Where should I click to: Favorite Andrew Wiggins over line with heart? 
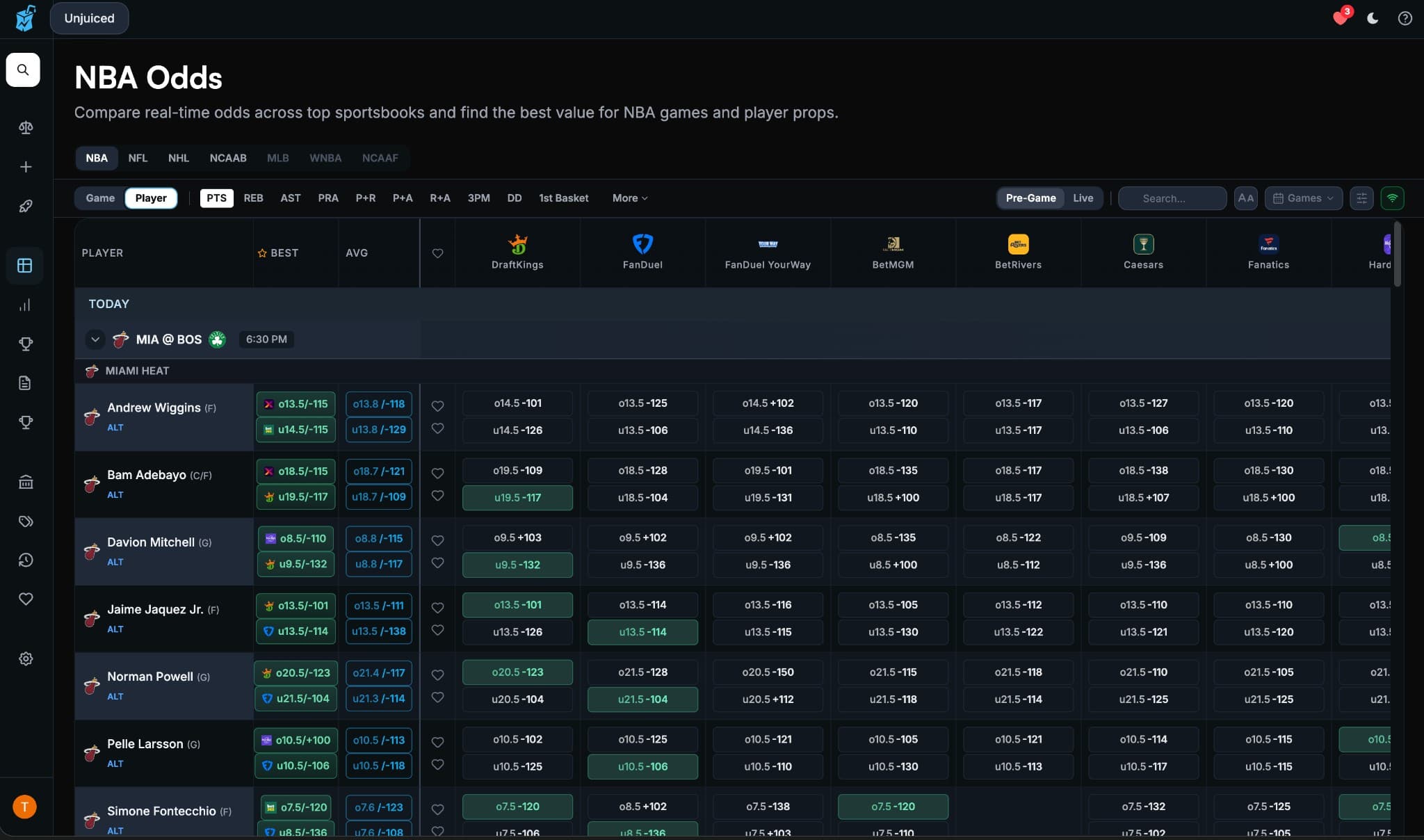coord(438,404)
